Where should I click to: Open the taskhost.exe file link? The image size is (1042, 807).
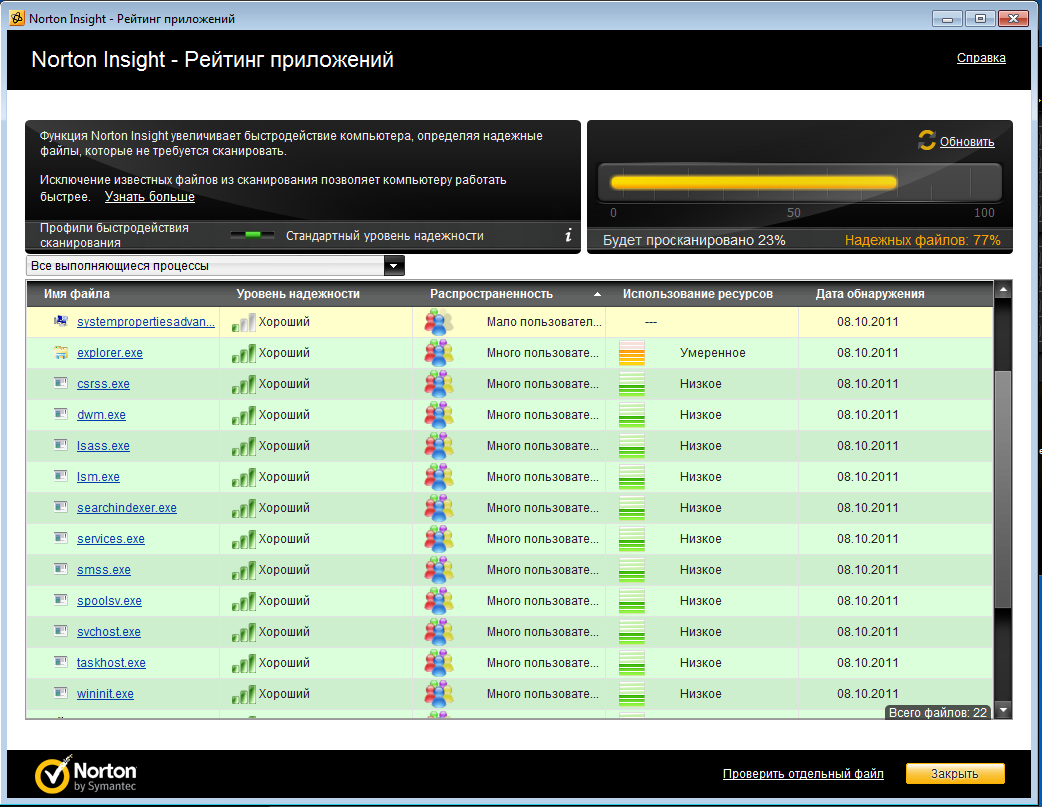(111, 663)
